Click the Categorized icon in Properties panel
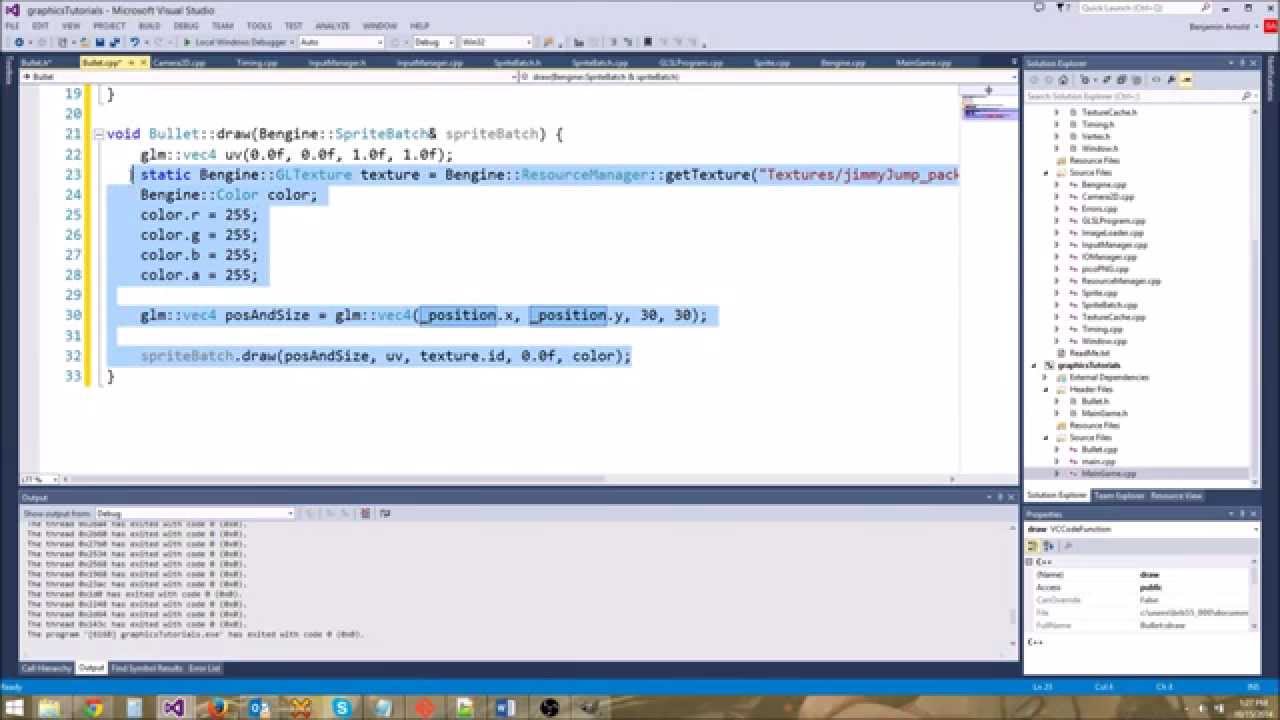Image resolution: width=1280 pixels, height=720 pixels. point(1034,546)
